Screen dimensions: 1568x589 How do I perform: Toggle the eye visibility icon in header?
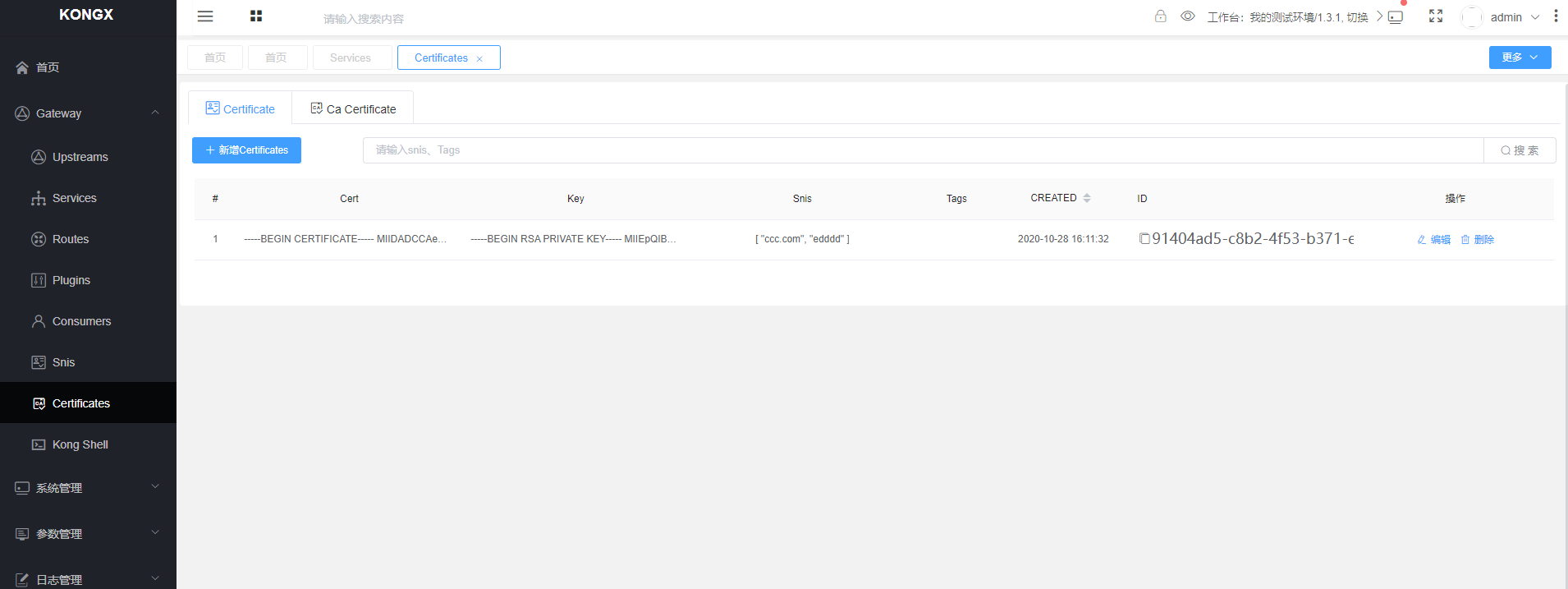point(1187,16)
